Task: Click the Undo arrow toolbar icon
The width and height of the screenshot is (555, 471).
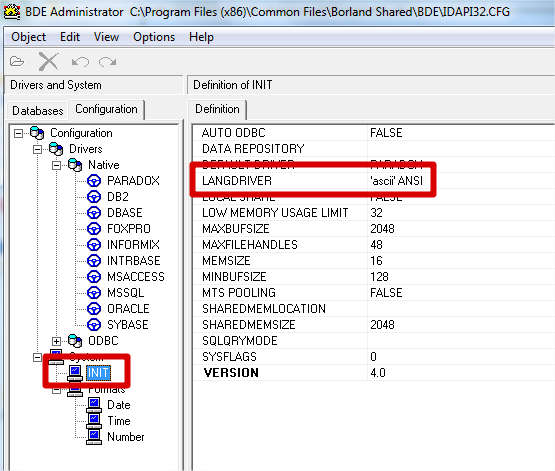Action: (80, 62)
